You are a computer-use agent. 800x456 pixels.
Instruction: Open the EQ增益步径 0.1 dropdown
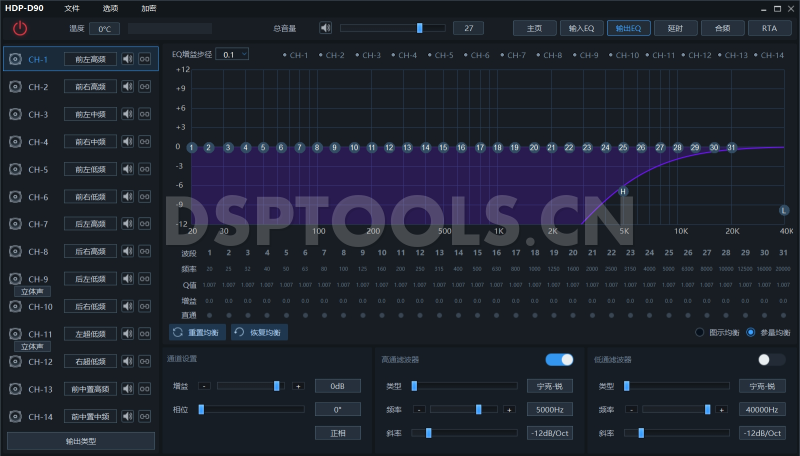pos(233,54)
